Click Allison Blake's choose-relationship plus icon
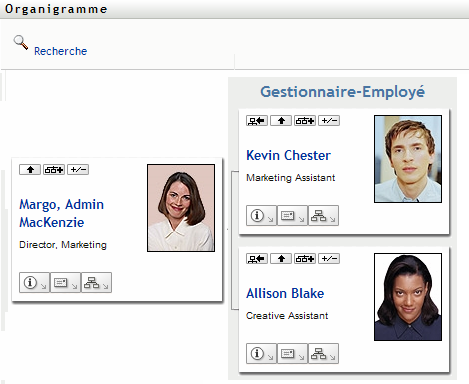Screen dimensions: 469x384 click(305, 258)
